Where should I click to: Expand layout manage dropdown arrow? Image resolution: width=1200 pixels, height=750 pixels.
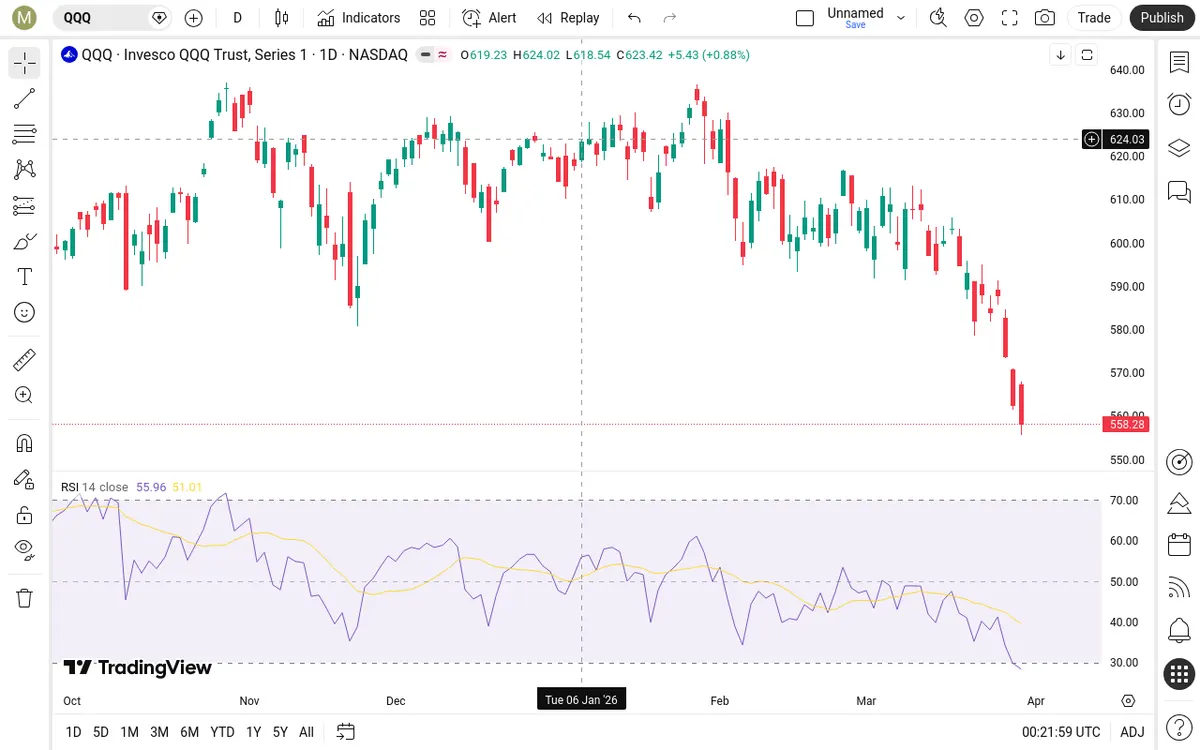click(x=901, y=17)
